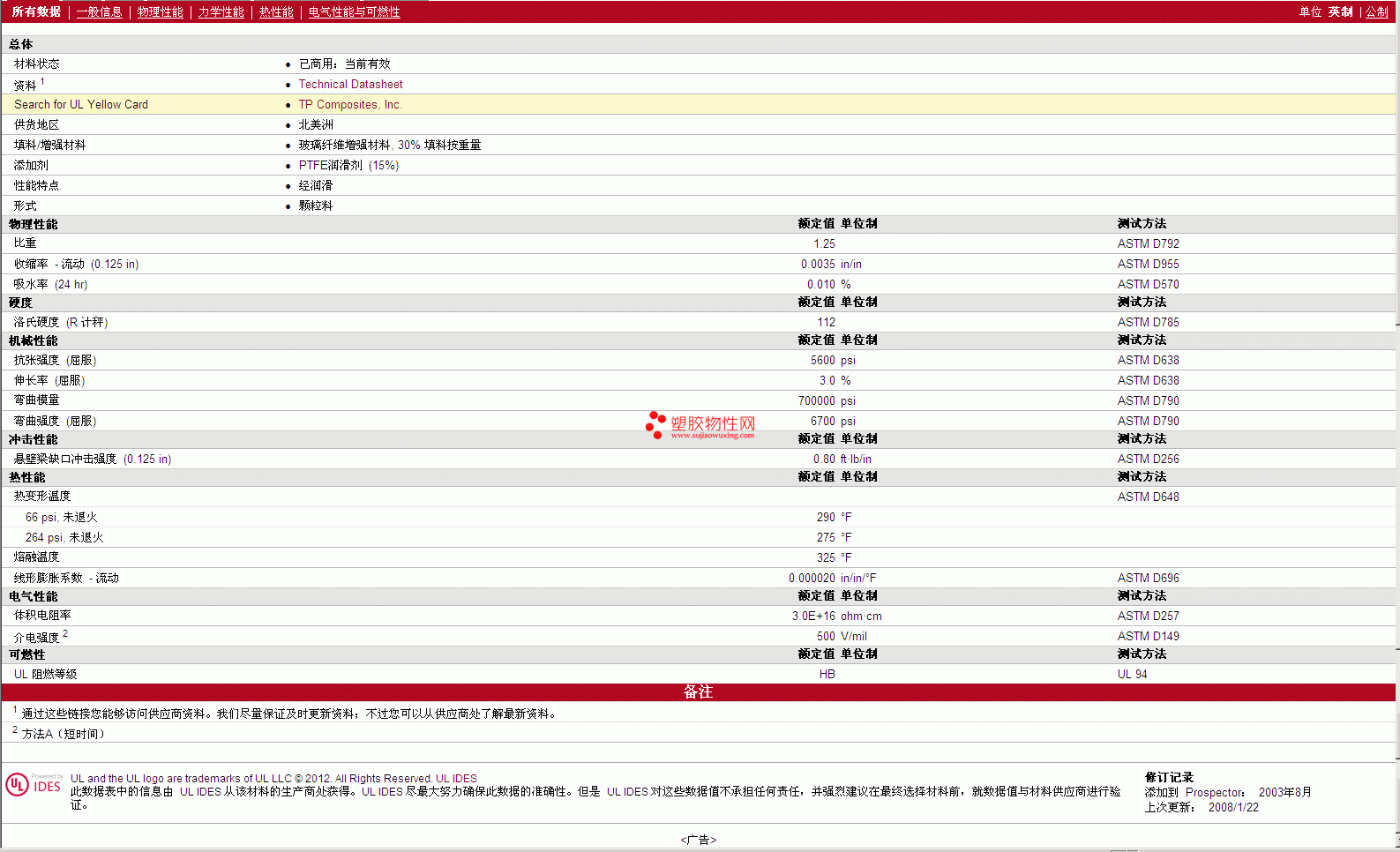Select the ASTM D257 cell

click(1148, 616)
